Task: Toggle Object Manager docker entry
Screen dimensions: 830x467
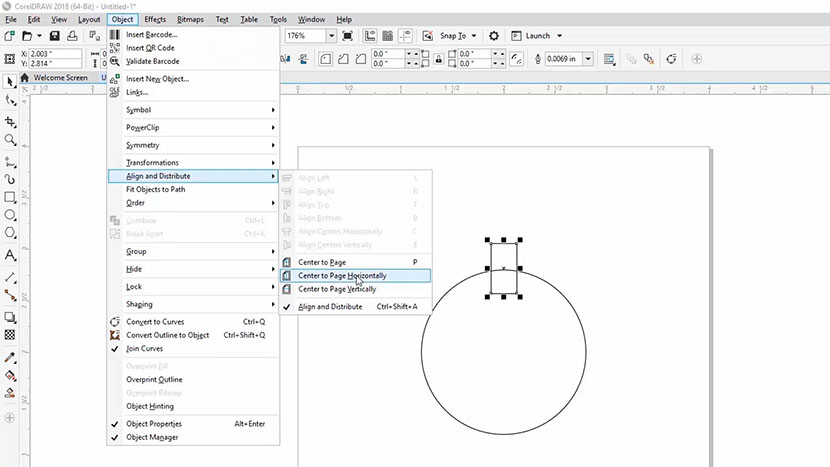Action: 154,437
